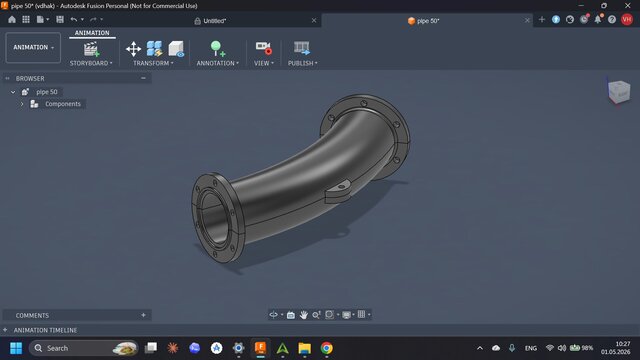This screenshot has width=640, height=360.
Task: Collapse the Browser panel with minus button
Action: click(143, 78)
